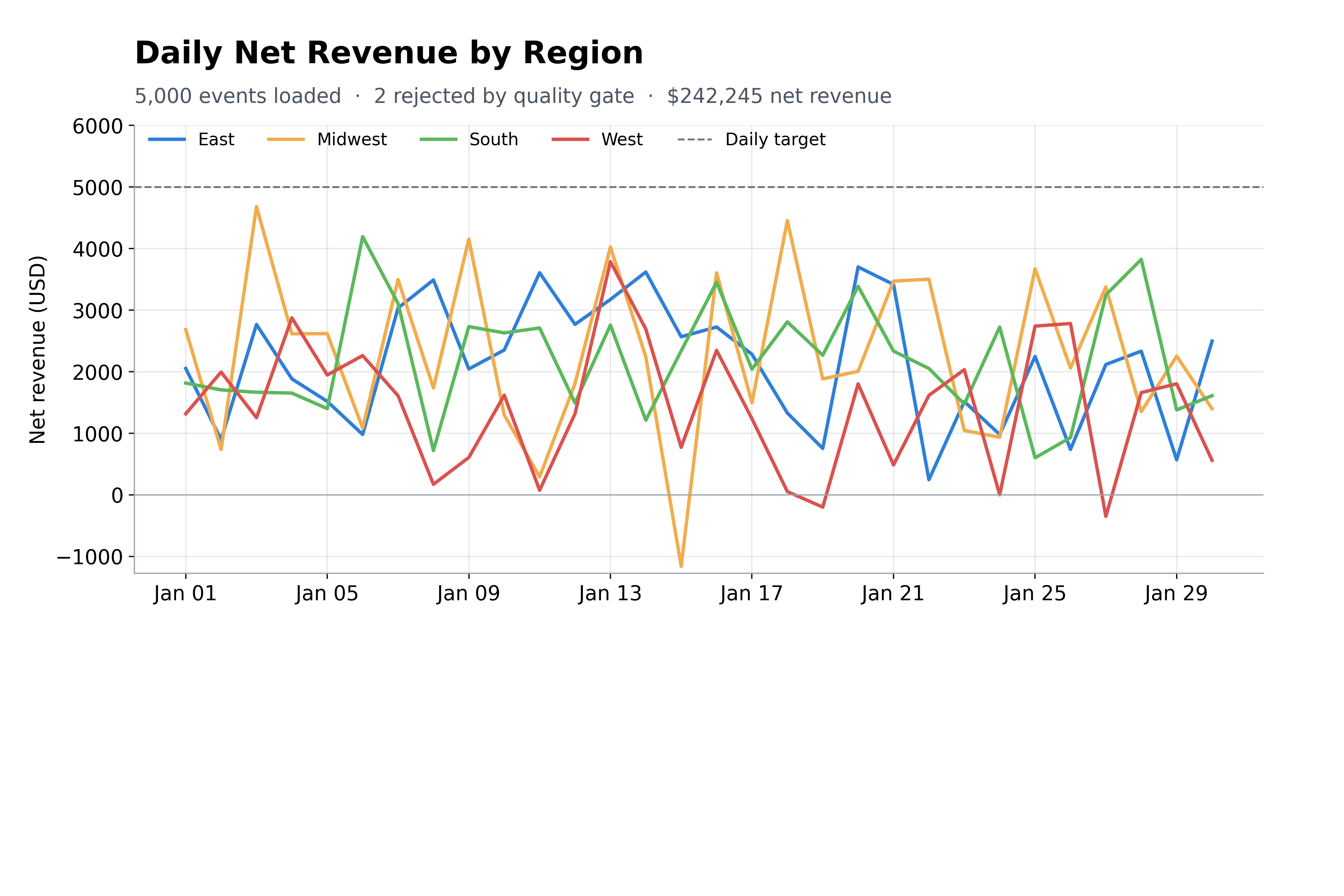Click the dashed Daily target legend marker
Viewport: 1344px width, 896px height.
click(x=694, y=139)
